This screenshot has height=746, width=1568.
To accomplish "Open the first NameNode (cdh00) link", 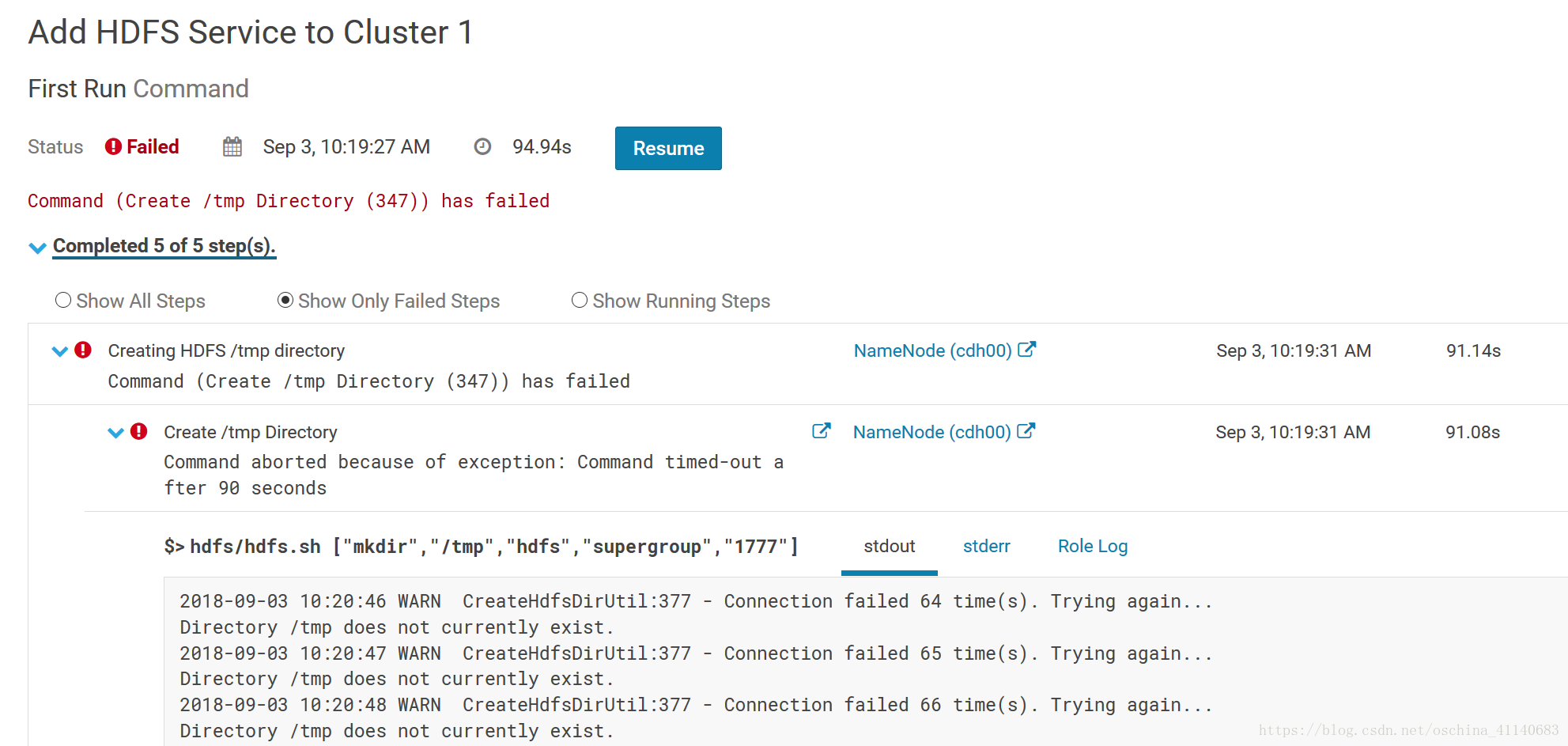I will pos(931,350).
